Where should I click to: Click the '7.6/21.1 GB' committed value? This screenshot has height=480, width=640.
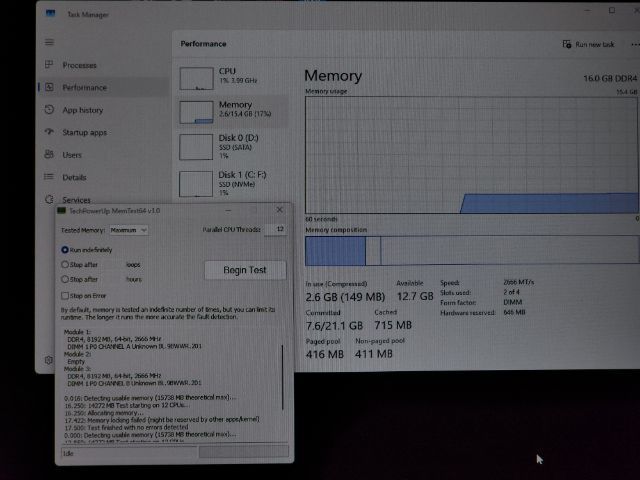[x=334, y=325]
